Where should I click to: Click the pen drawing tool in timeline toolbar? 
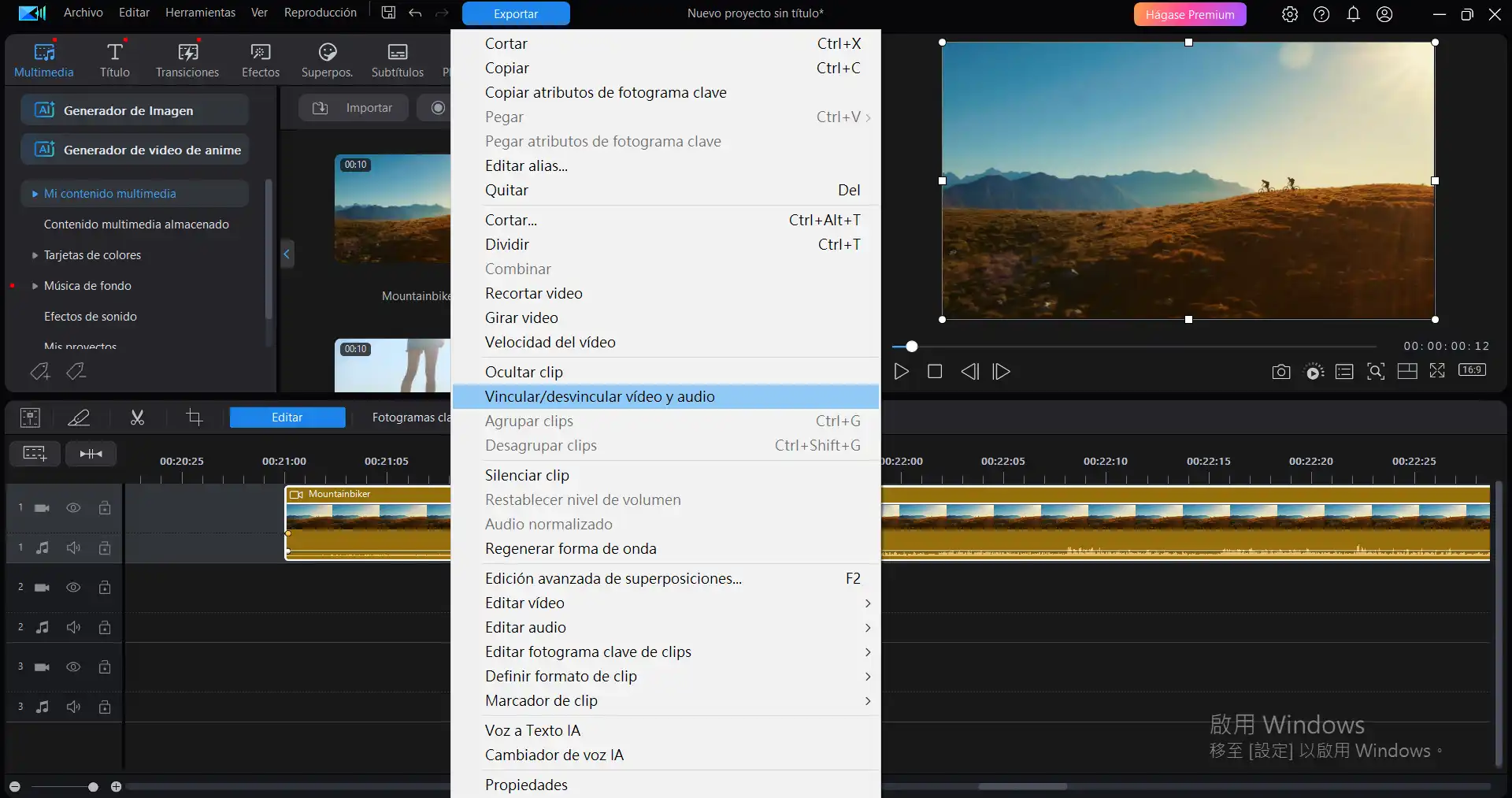click(x=79, y=418)
